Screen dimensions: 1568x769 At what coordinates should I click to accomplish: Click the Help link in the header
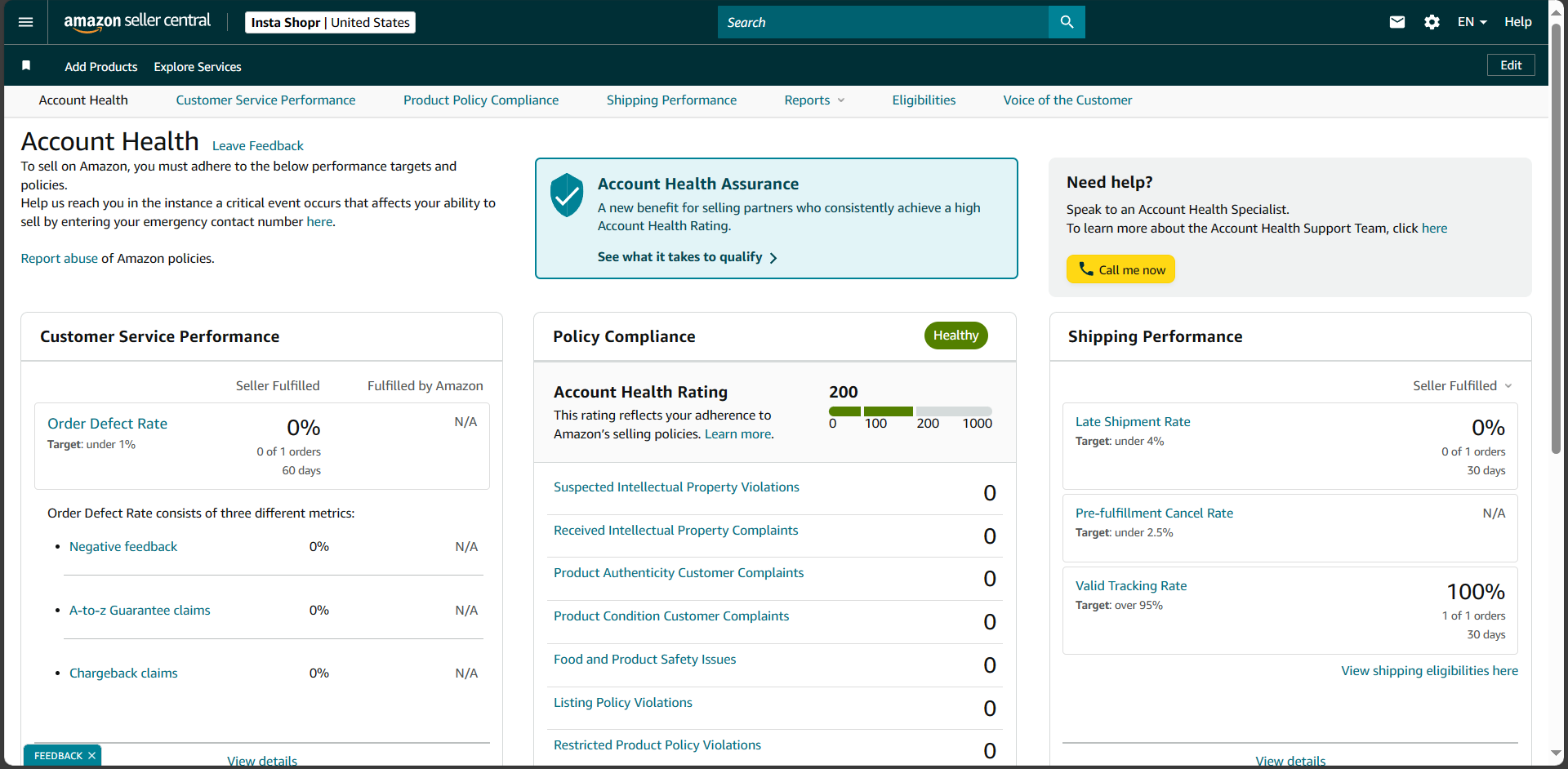pyautogui.click(x=1517, y=22)
